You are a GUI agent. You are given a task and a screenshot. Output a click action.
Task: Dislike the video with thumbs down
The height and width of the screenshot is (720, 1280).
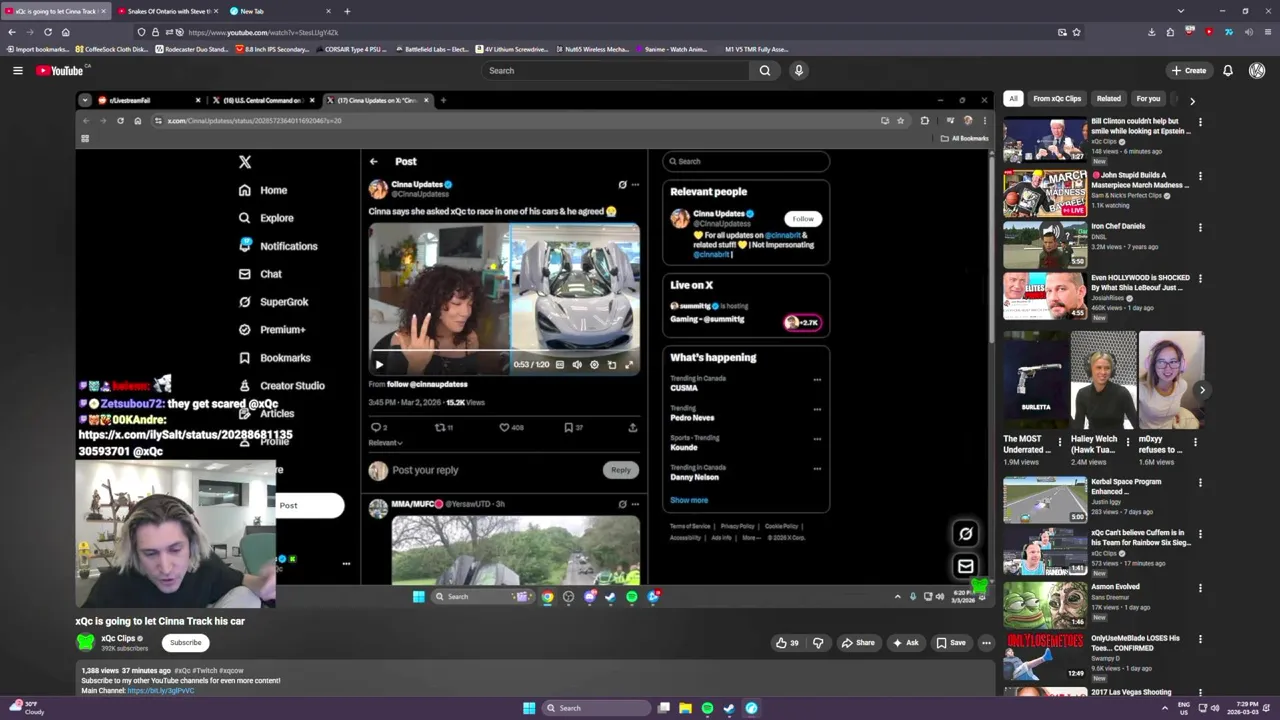click(x=818, y=643)
